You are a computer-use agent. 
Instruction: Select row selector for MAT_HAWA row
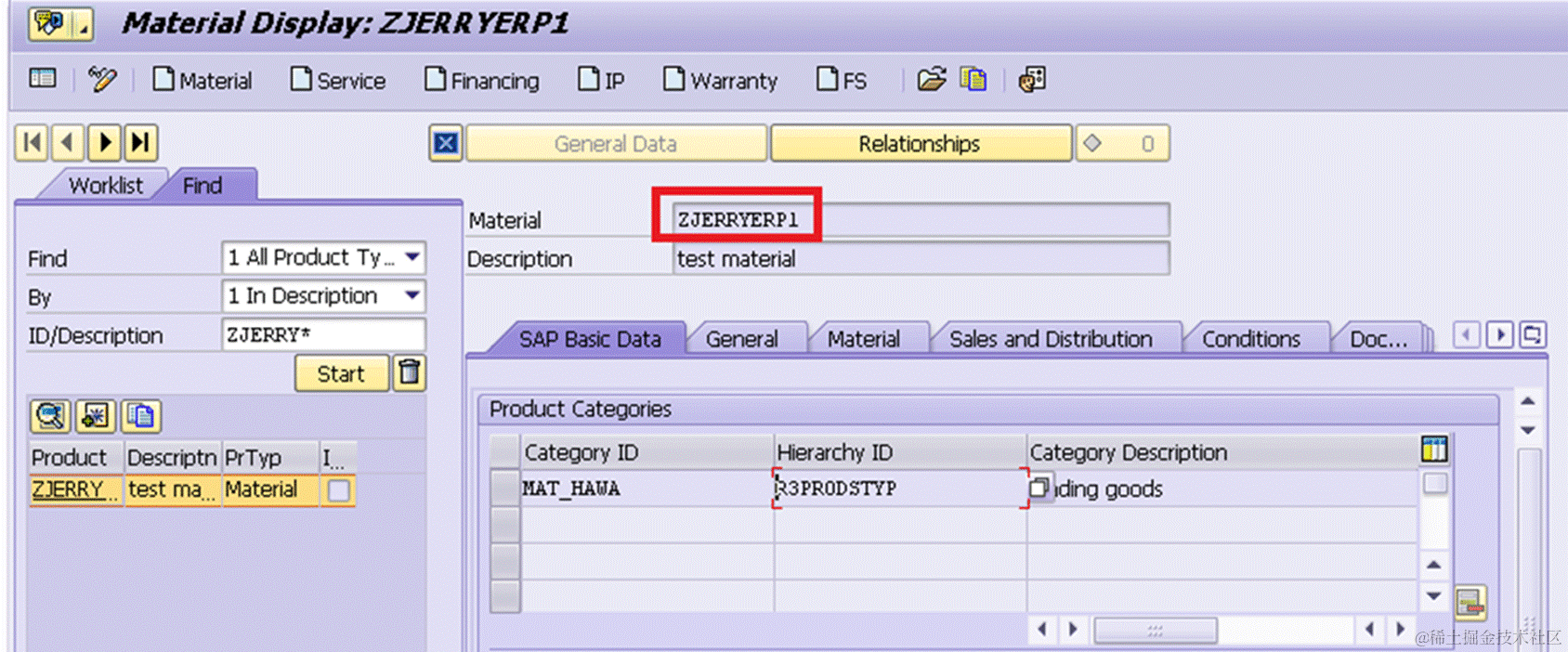[x=504, y=489]
